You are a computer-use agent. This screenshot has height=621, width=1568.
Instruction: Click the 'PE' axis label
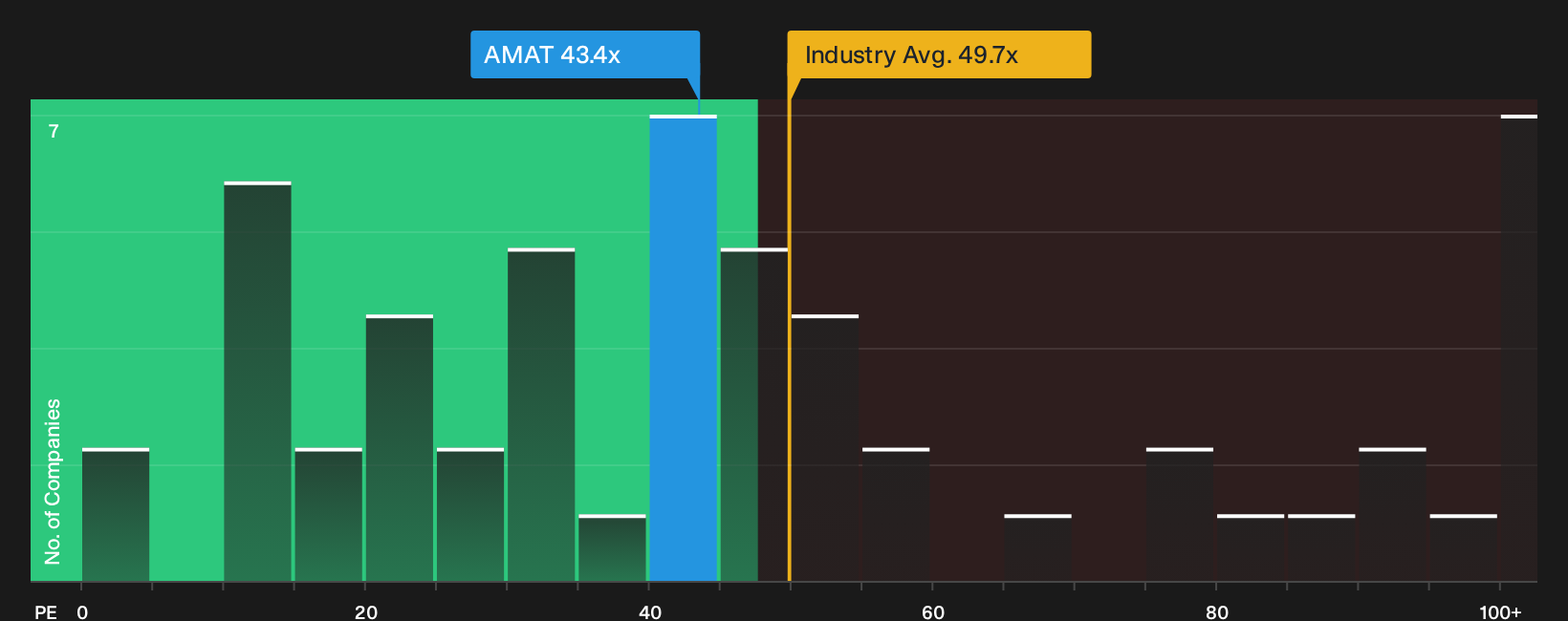tap(46, 611)
